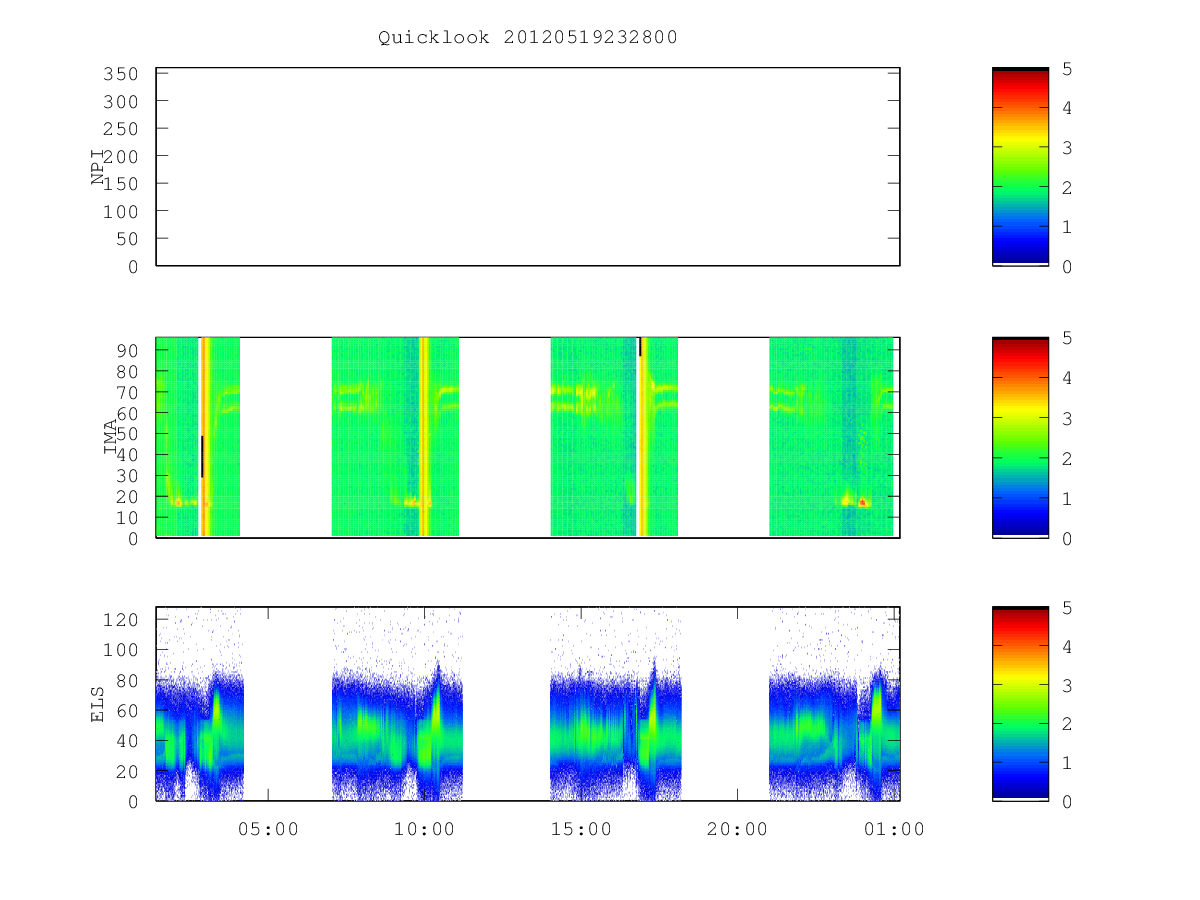Click the 300 tick on NPI axis

pyautogui.click(x=123, y=102)
